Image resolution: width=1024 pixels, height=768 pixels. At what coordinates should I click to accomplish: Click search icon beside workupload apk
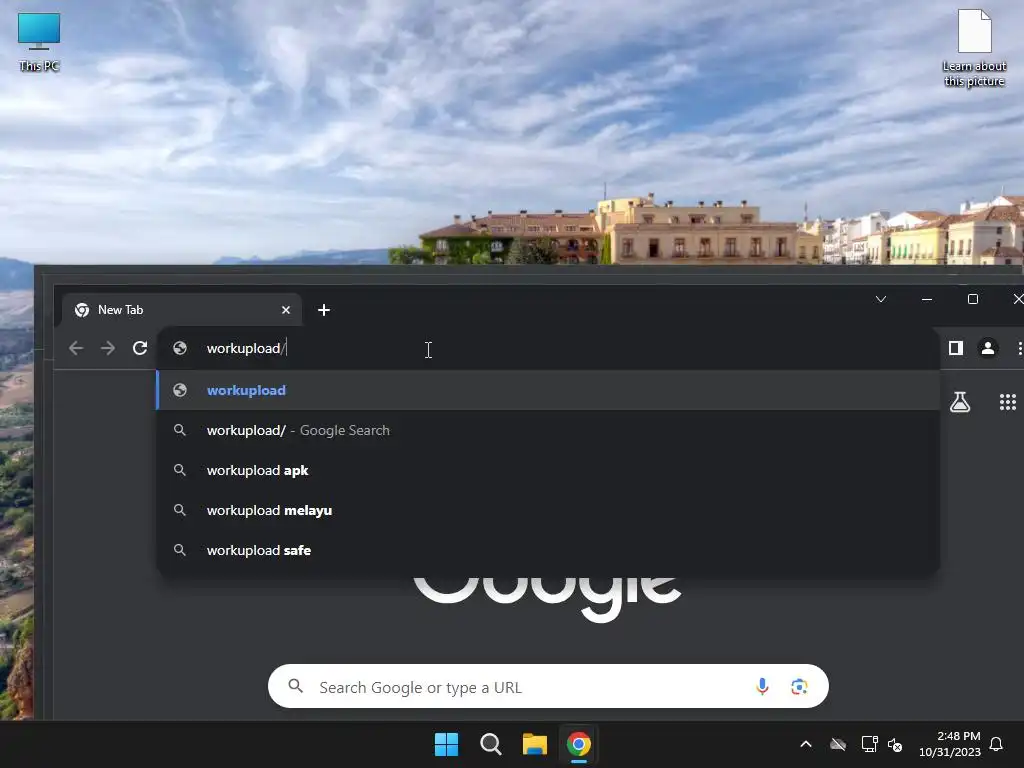click(180, 470)
